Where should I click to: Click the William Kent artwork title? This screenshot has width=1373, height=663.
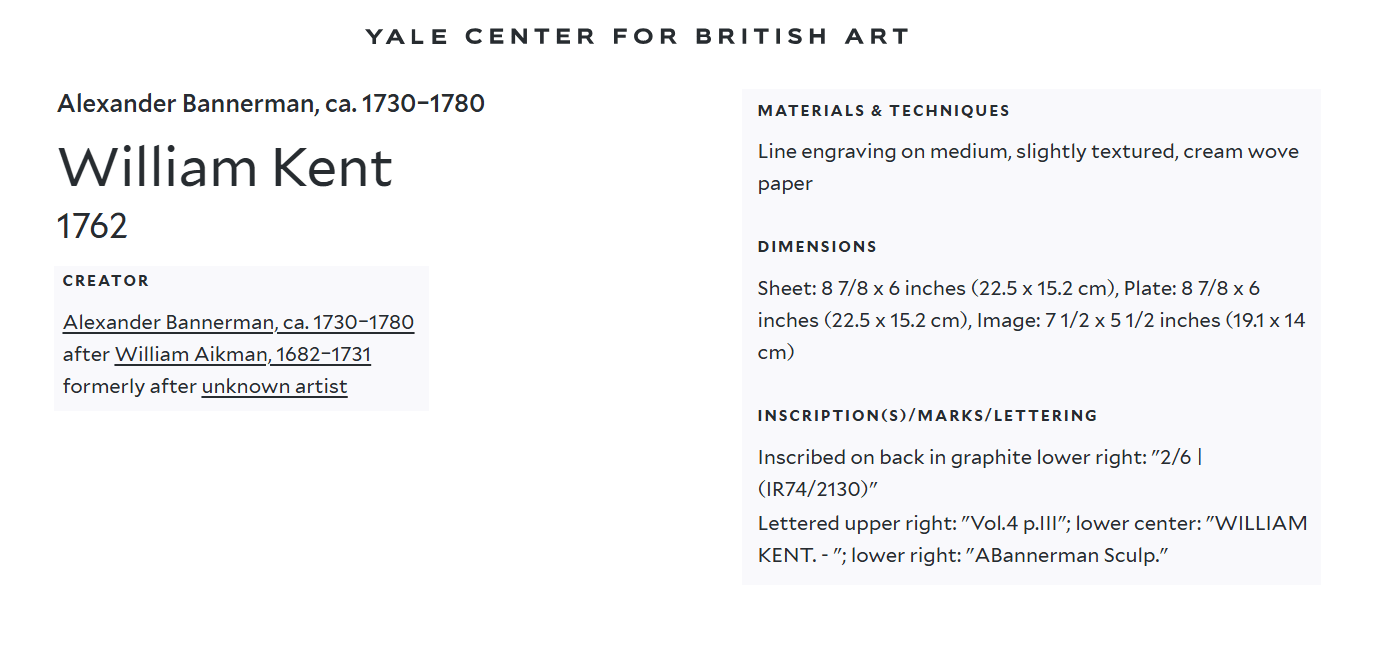[x=225, y=166]
